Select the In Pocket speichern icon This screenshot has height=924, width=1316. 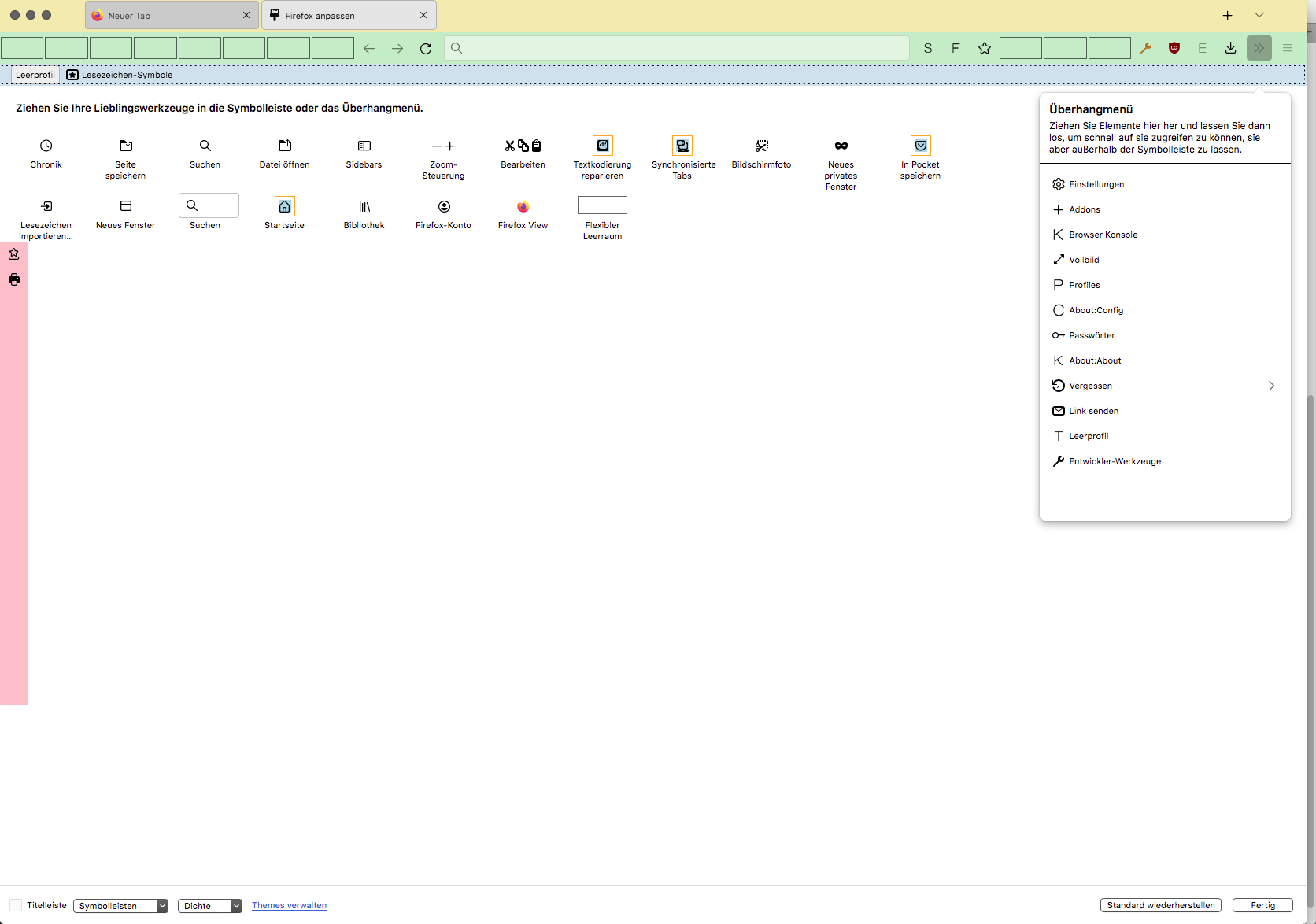coord(920,146)
